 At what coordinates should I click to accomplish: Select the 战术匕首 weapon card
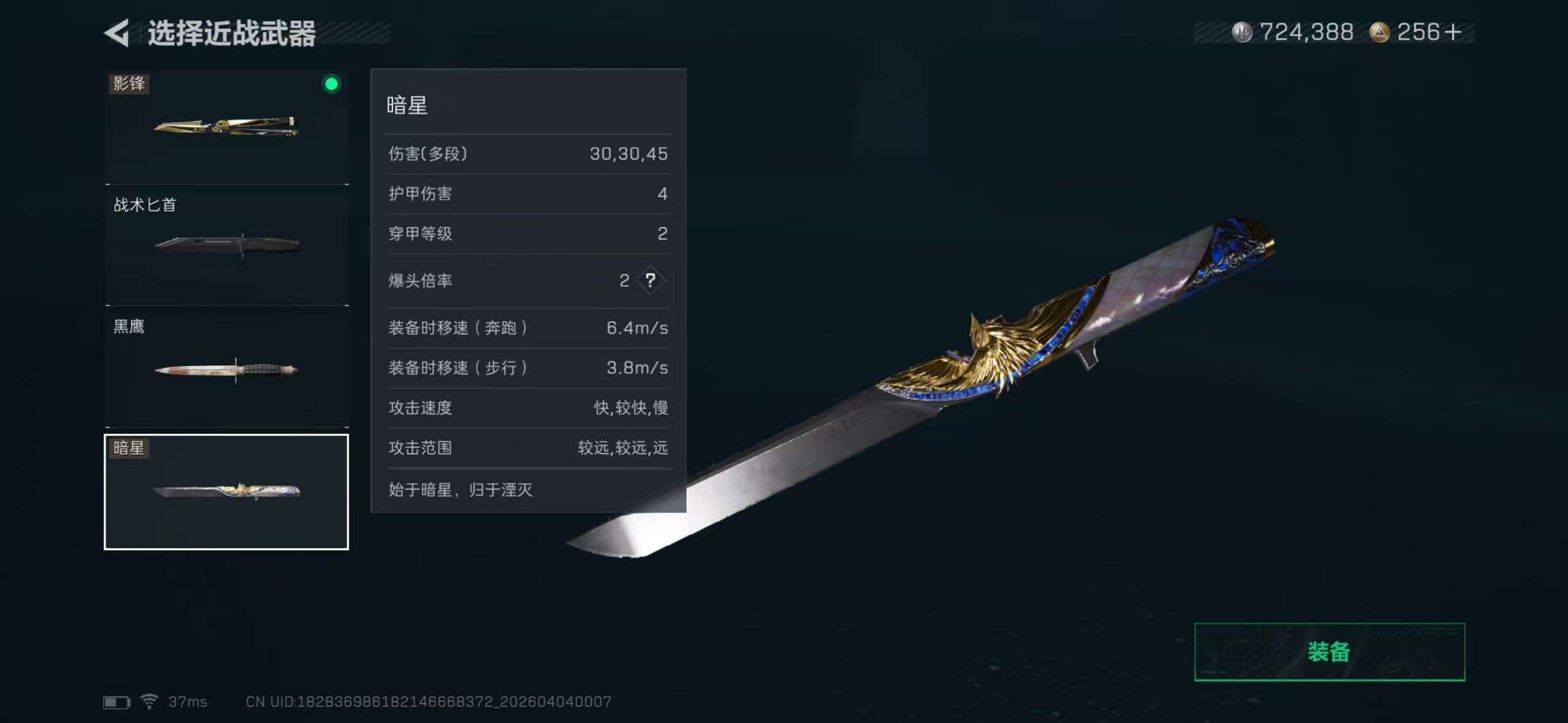tap(227, 248)
